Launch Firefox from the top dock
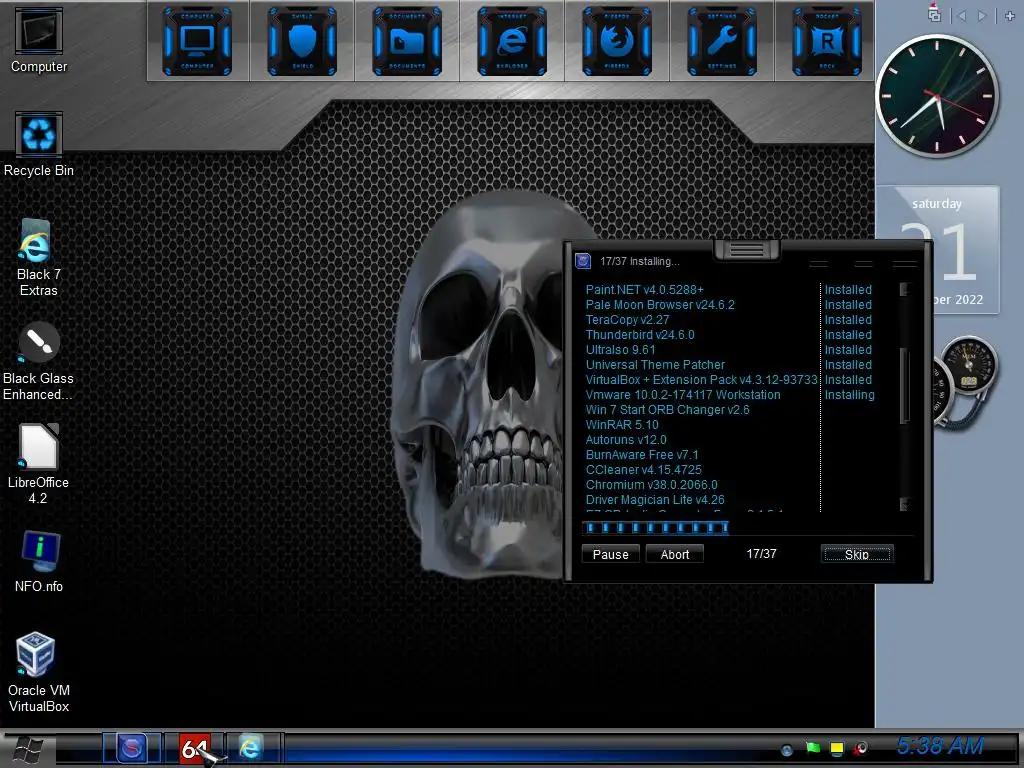 click(617, 41)
